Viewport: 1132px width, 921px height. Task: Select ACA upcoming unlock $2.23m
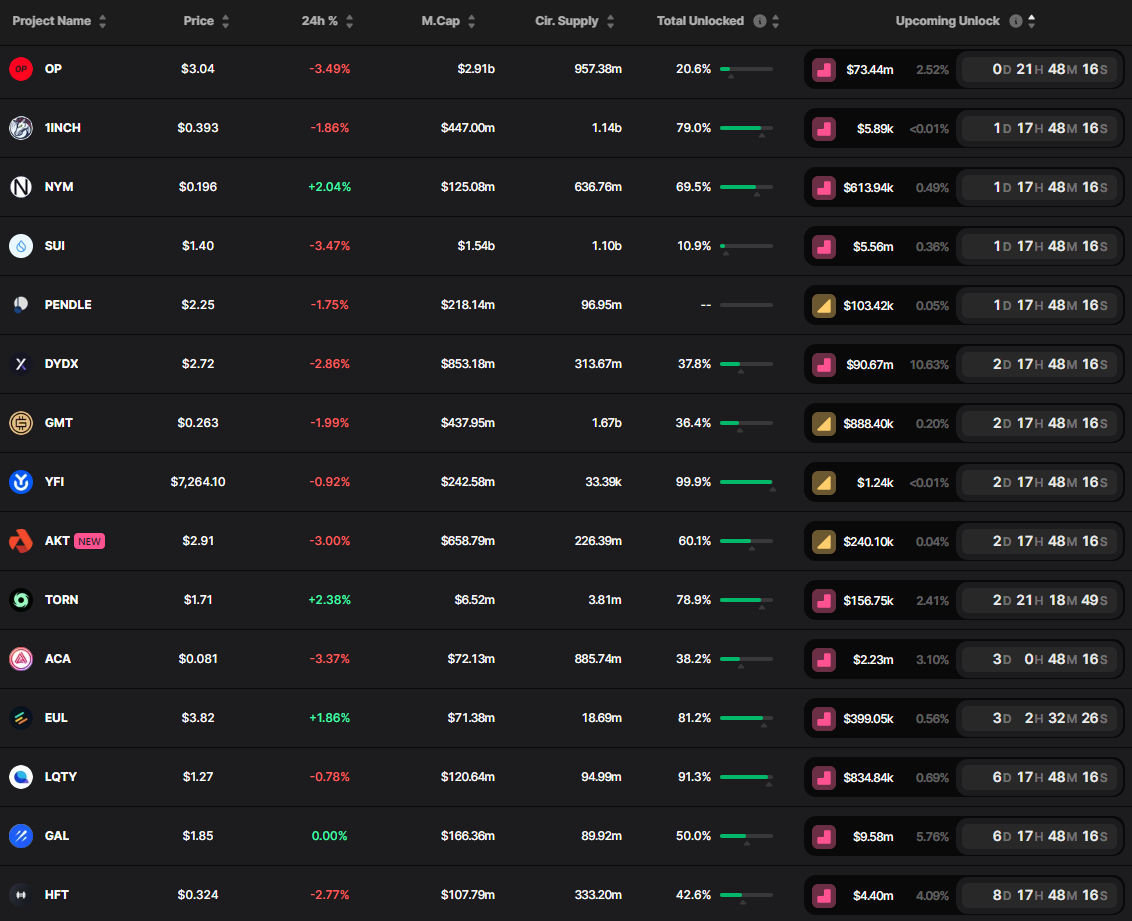[x=873, y=660]
